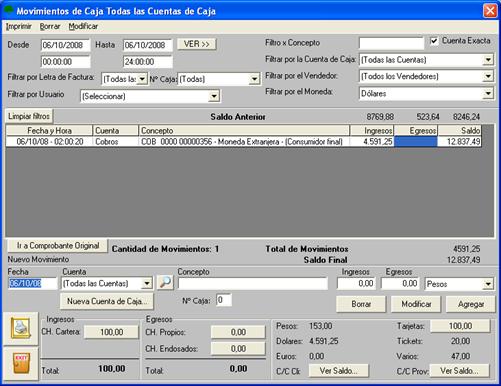Click the Cobros cell in the row
The height and width of the screenshot is (386, 501).
click(115, 142)
